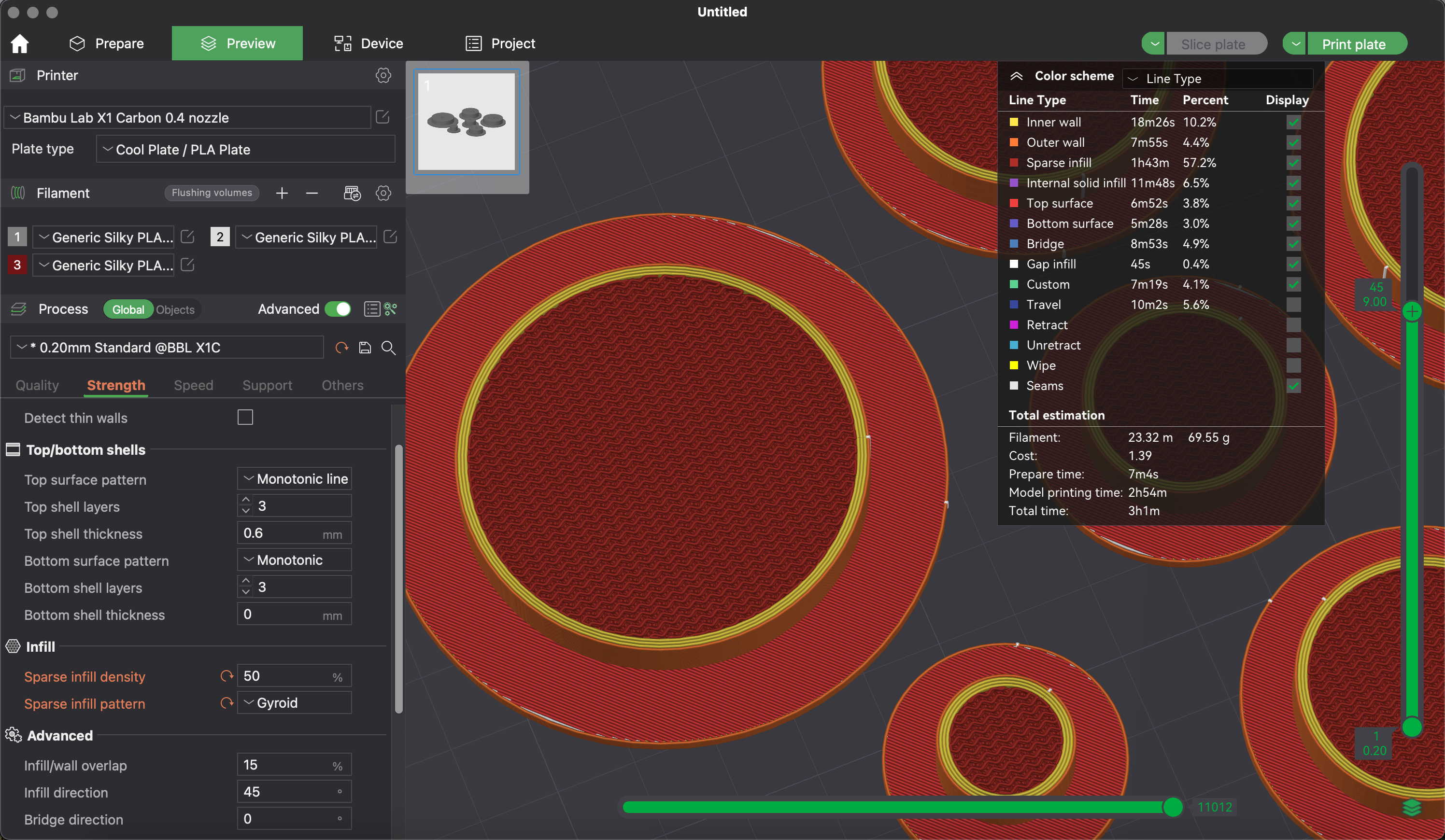
Task: Hide Inner wall lines in display
Action: (1294, 122)
